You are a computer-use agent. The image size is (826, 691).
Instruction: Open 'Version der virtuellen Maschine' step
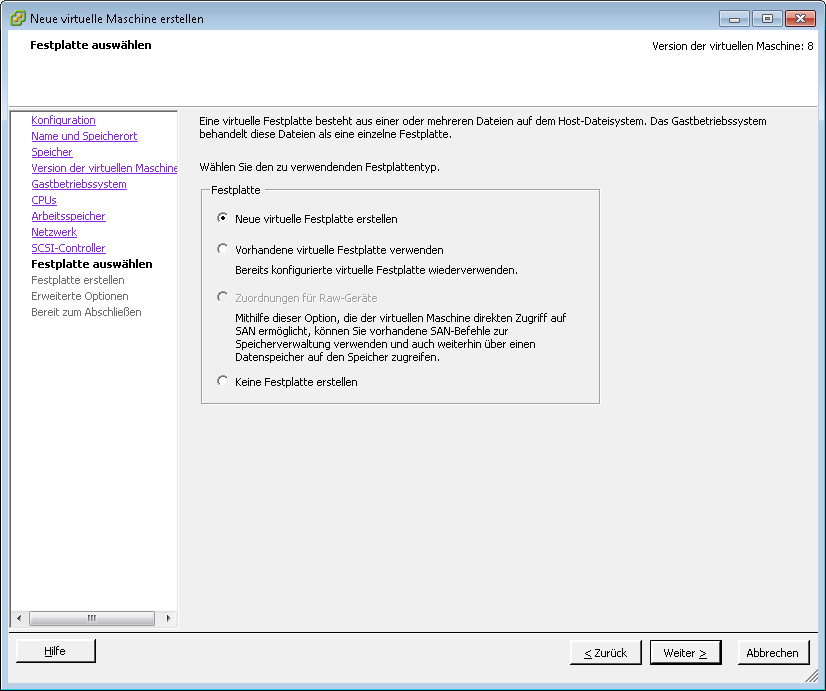coord(104,168)
